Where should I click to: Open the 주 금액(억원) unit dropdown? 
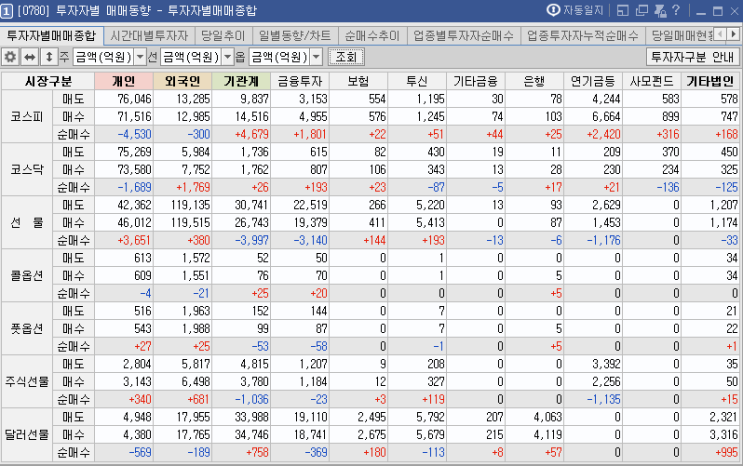pyautogui.click(x=140, y=57)
